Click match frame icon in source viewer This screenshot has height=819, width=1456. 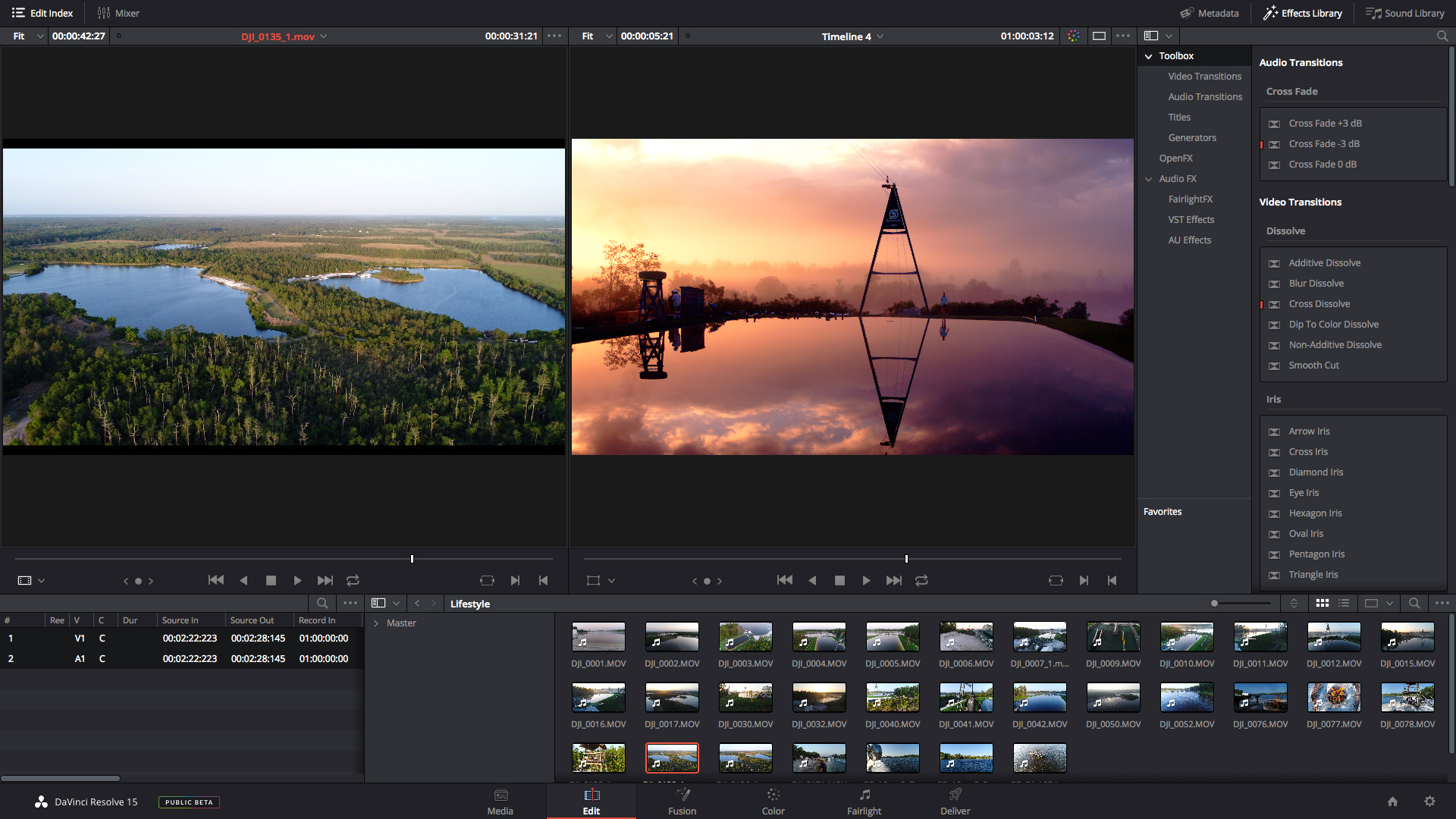point(487,580)
